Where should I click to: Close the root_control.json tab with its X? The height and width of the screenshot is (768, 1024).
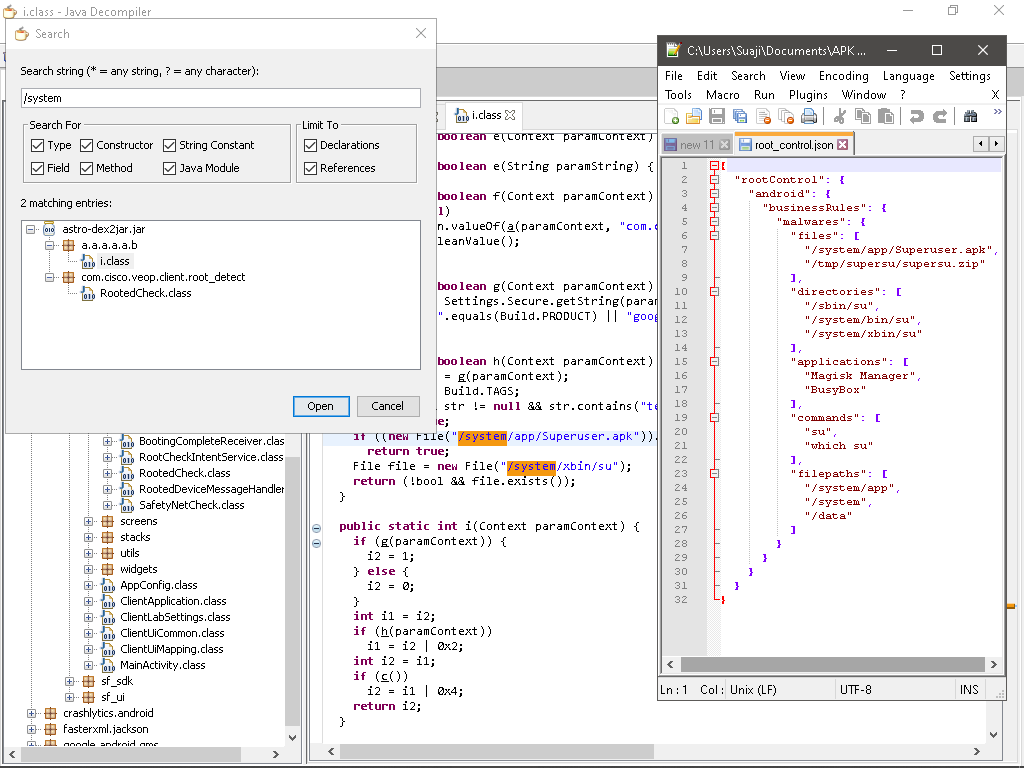(842, 144)
